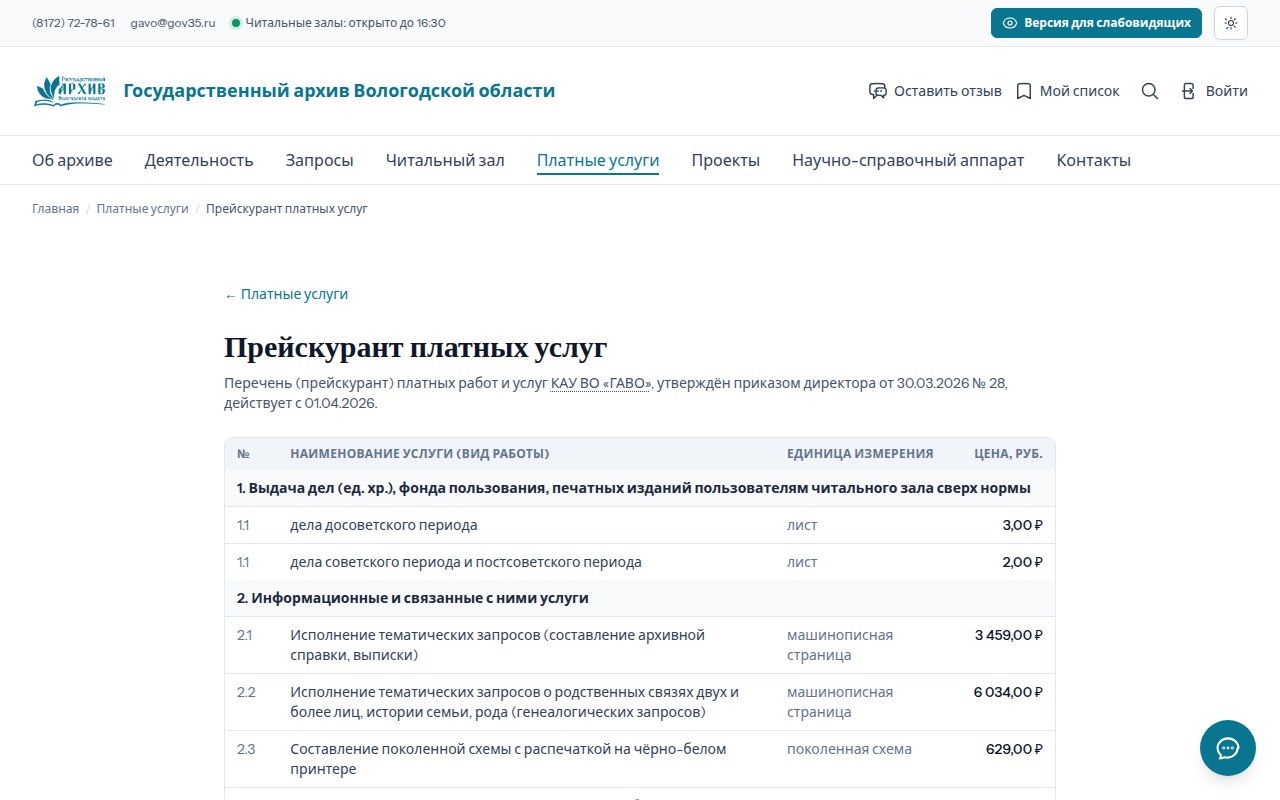This screenshot has height=800, width=1280.
Task: Click the 'Цена, руб.' column header
Action: pyautogui.click(x=1008, y=454)
